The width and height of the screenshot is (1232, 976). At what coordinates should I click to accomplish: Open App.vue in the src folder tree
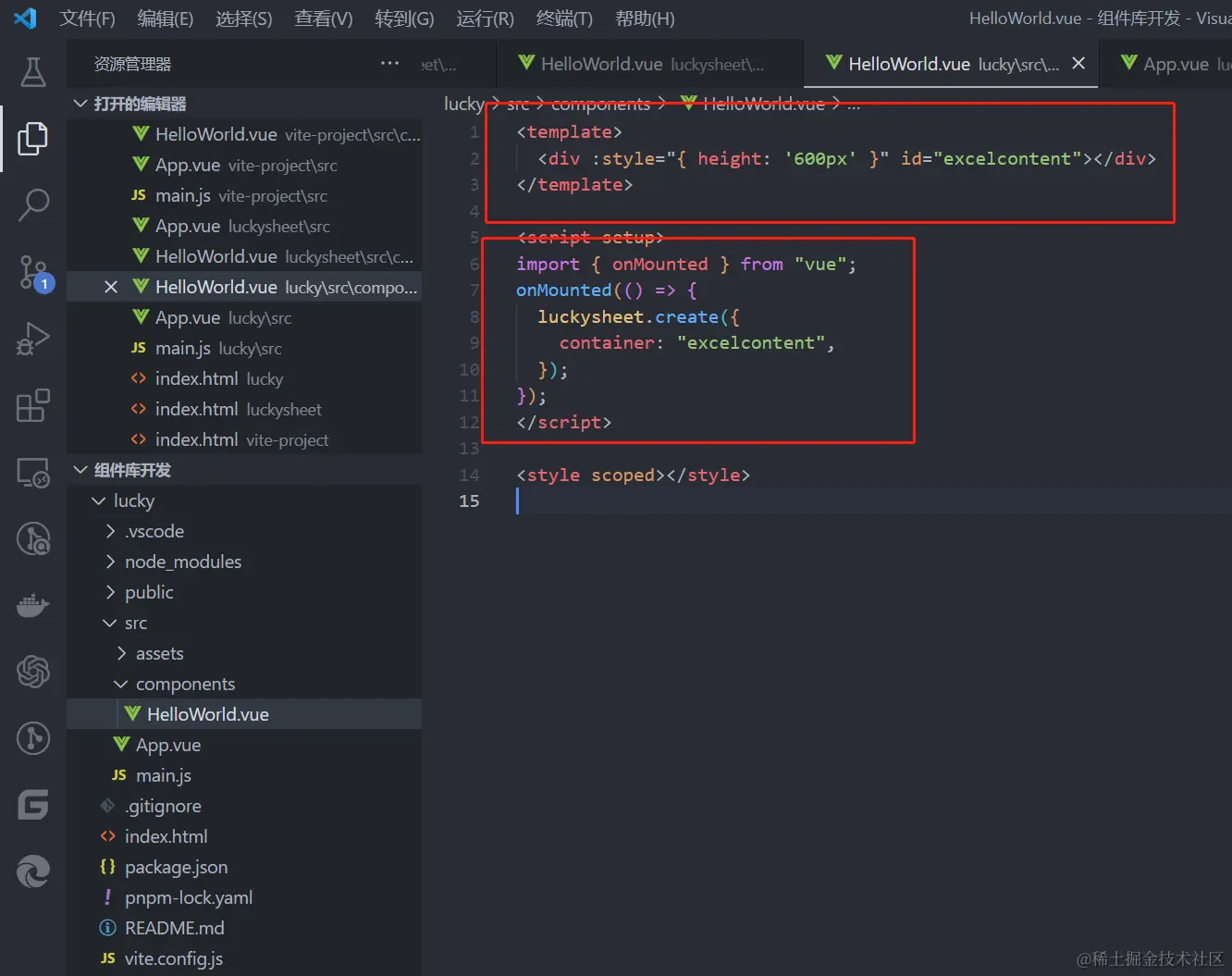[245, 745]
